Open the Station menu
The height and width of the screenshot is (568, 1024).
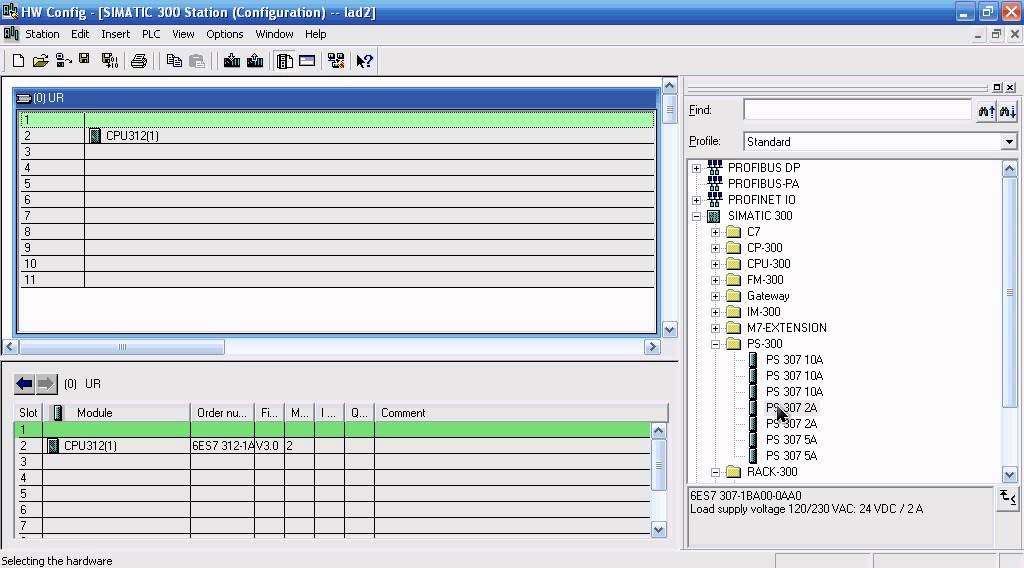[42, 34]
